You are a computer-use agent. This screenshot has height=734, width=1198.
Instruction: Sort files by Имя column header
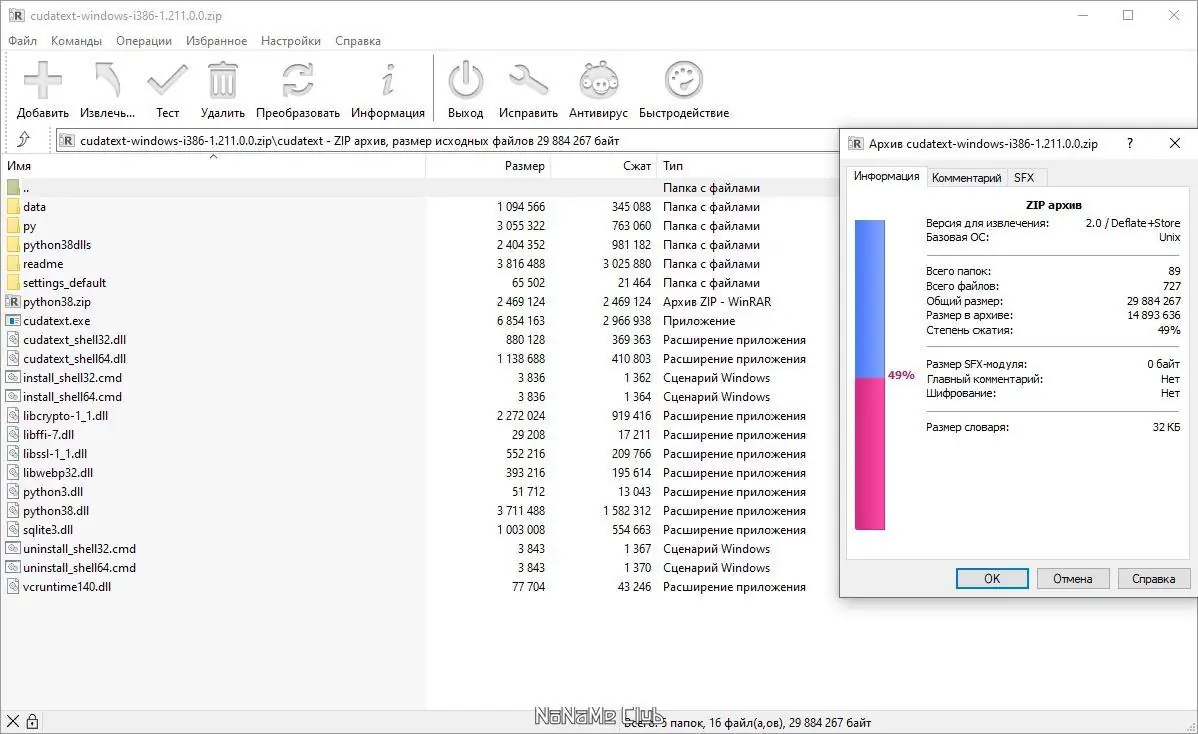(x=213, y=165)
